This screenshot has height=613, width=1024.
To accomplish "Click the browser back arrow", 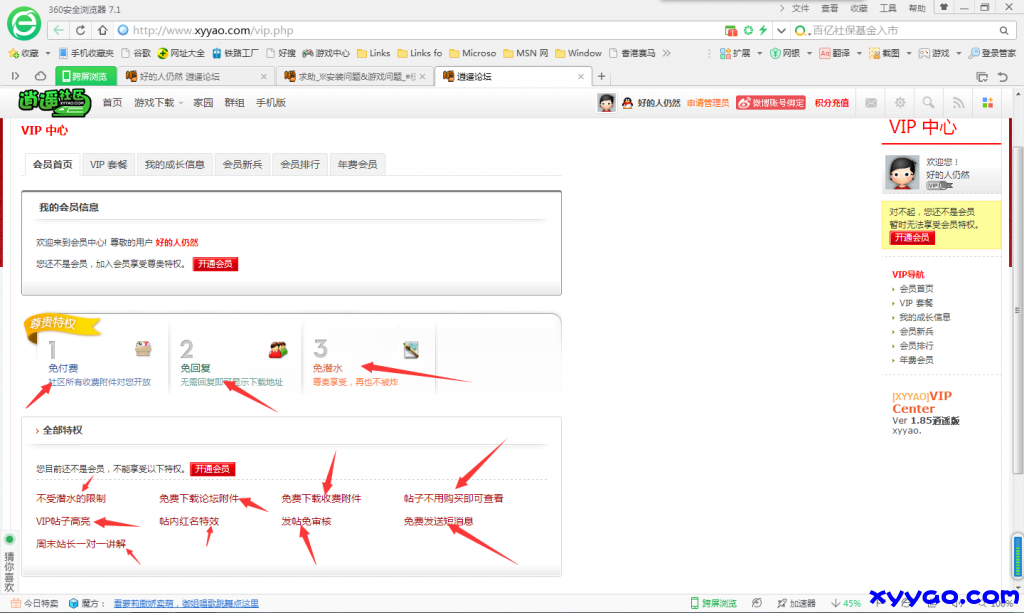I will [x=59, y=30].
